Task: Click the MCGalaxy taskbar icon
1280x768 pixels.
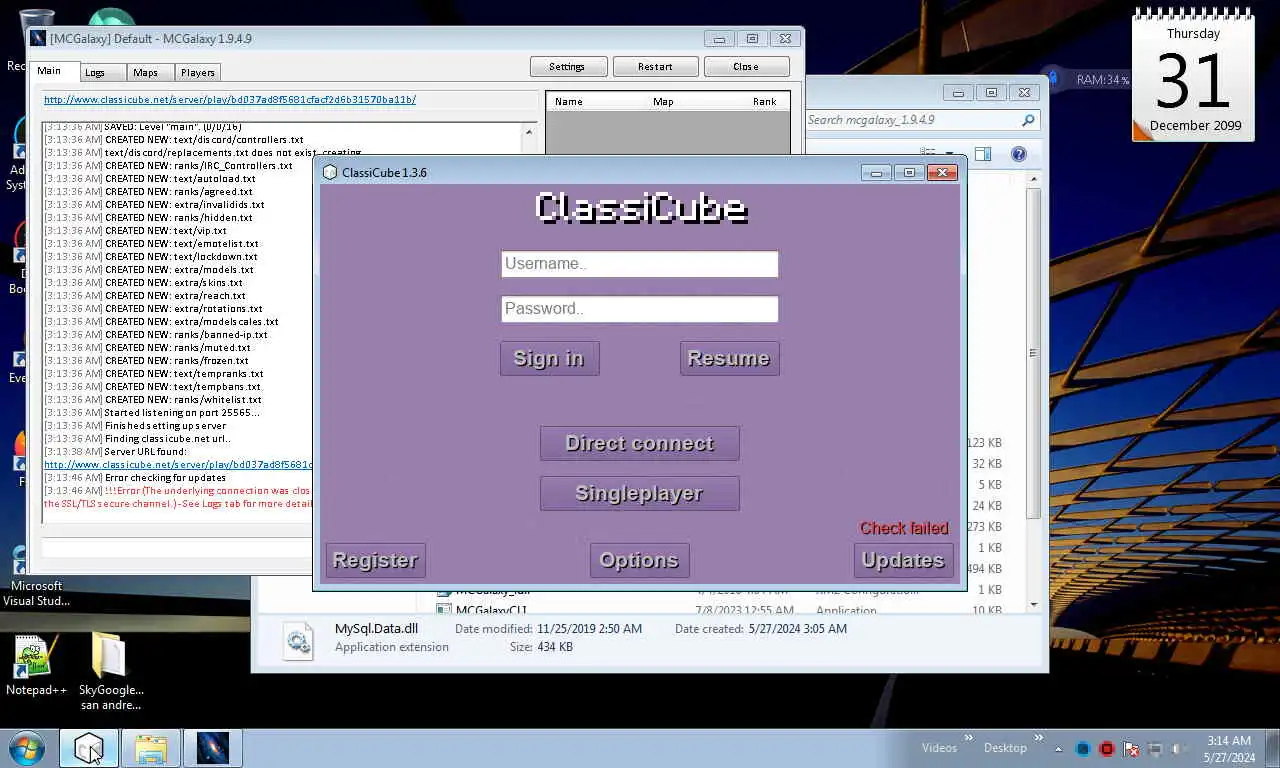Action: (x=212, y=748)
